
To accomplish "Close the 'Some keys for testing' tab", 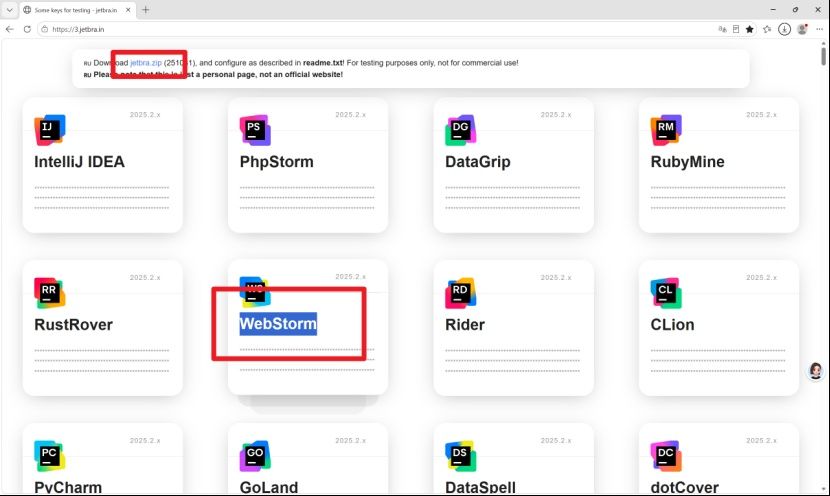I will tap(128, 10).
